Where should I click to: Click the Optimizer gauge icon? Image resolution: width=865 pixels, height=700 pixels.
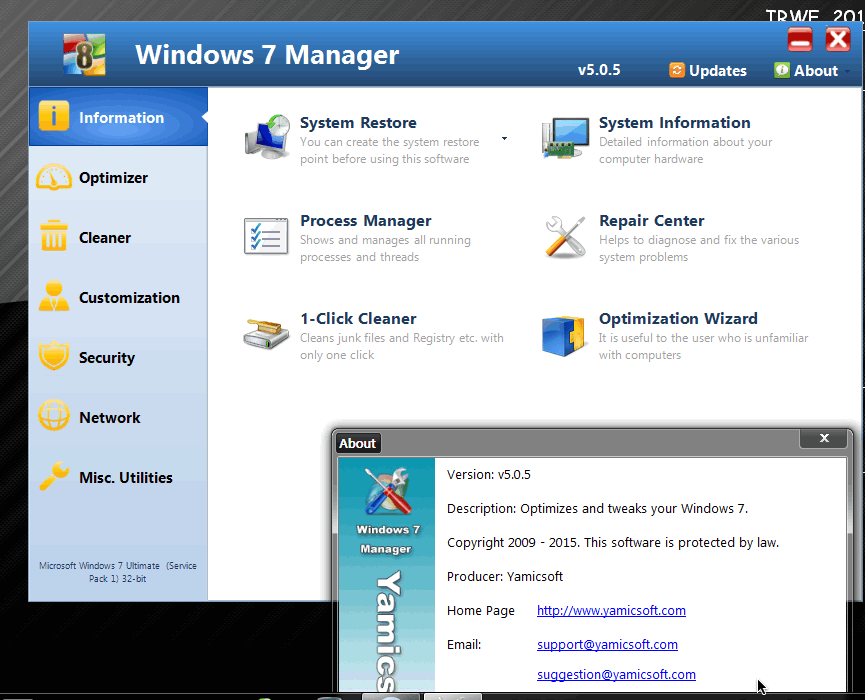pos(54,177)
